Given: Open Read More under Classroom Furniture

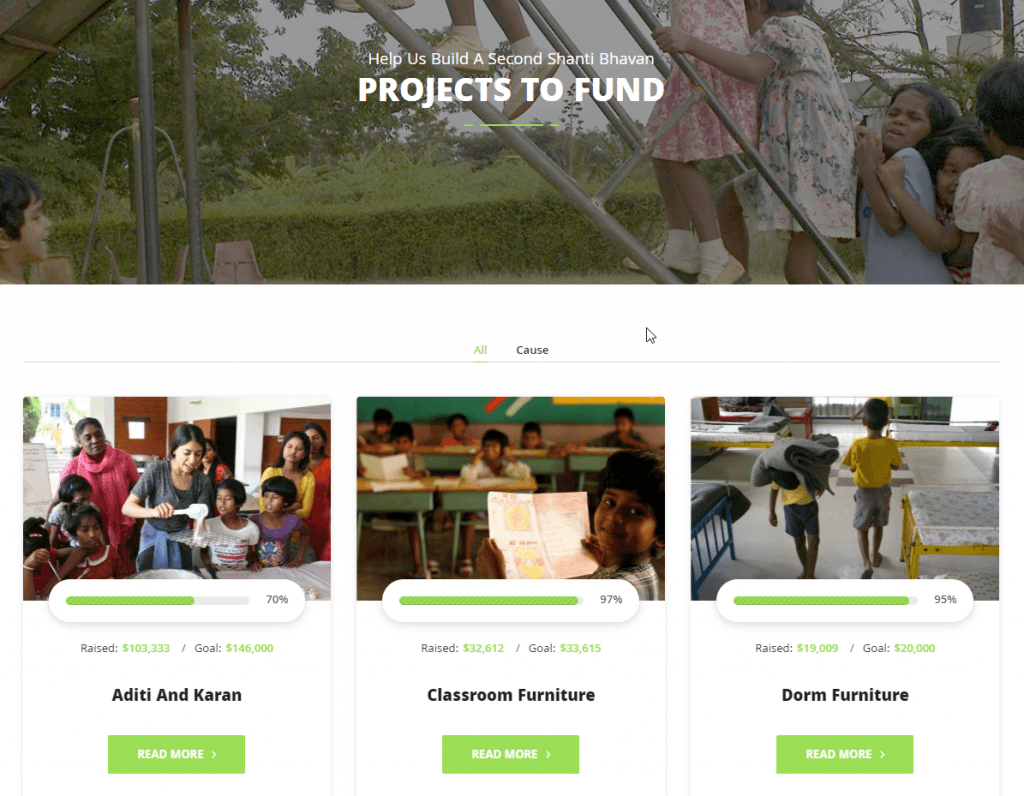Looking at the screenshot, I should (511, 754).
